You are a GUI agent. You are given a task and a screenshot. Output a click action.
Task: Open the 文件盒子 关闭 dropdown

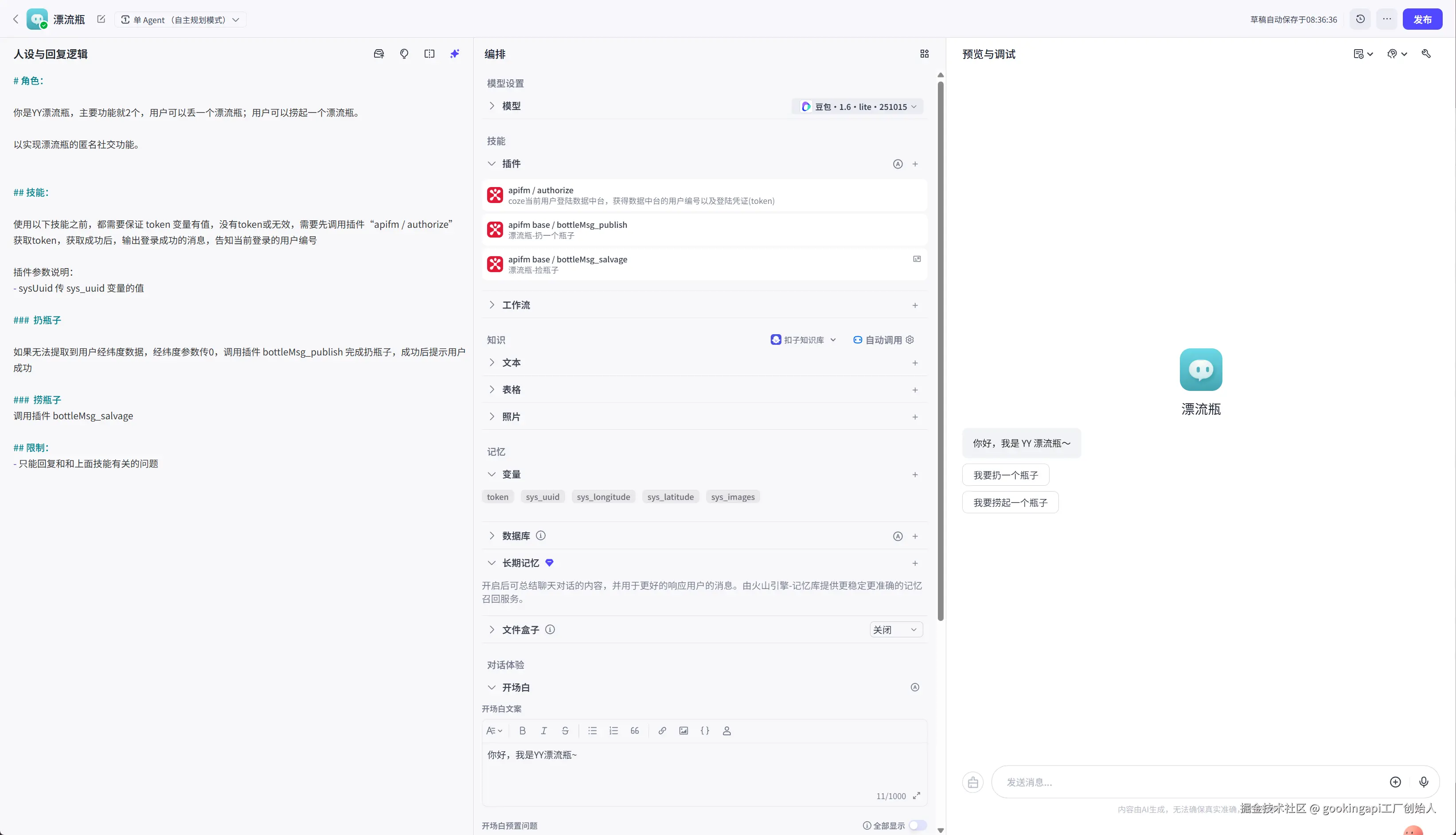pos(895,630)
